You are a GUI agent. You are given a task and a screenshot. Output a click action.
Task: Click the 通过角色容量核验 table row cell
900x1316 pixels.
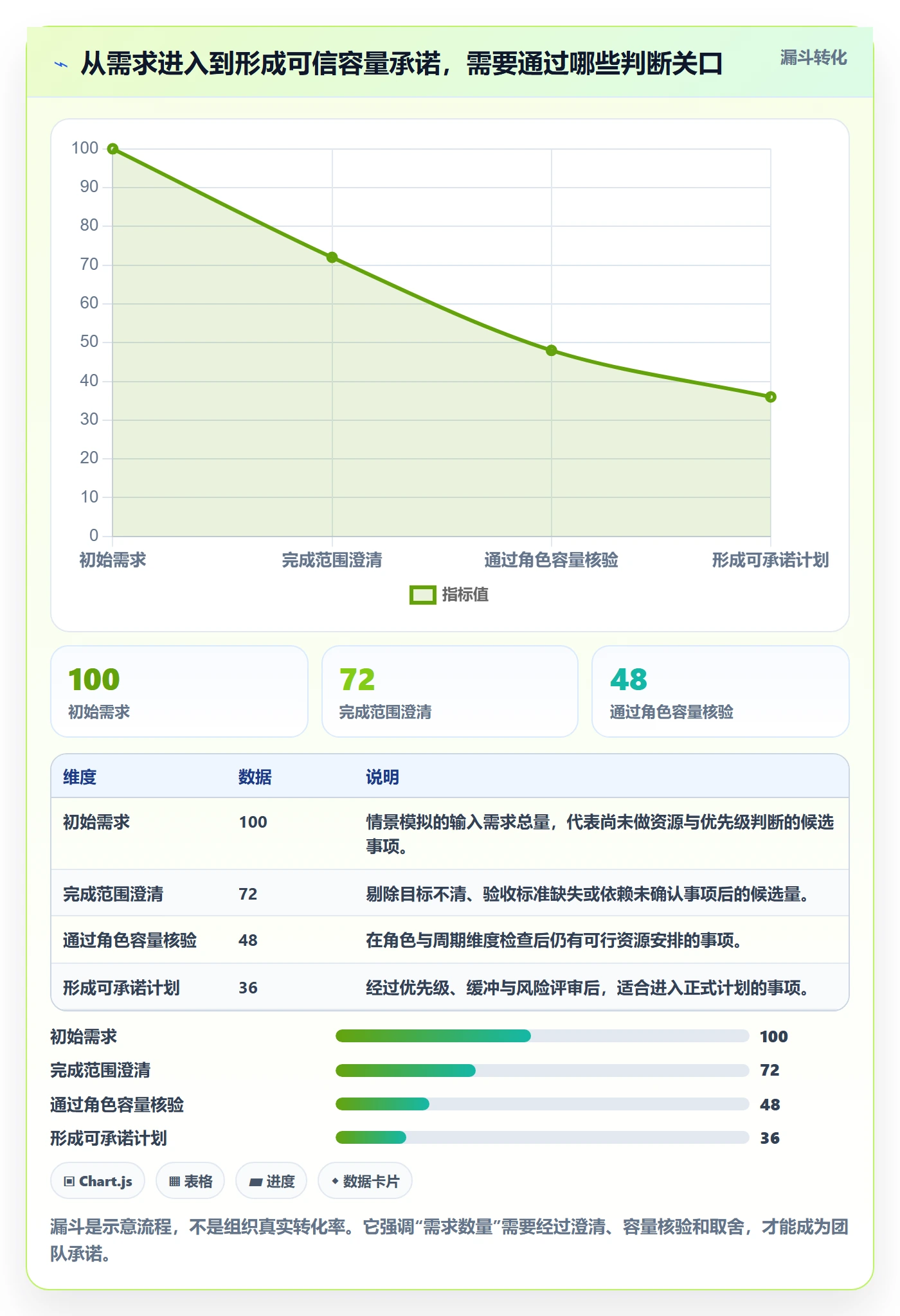[x=130, y=940]
